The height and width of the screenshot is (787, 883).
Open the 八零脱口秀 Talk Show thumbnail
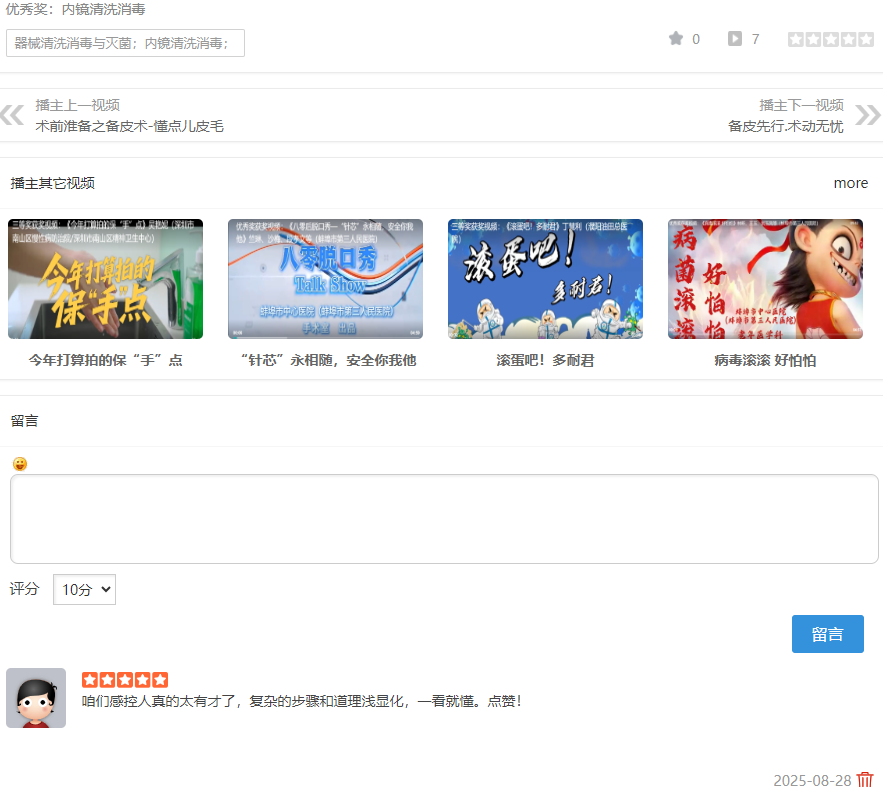point(325,279)
